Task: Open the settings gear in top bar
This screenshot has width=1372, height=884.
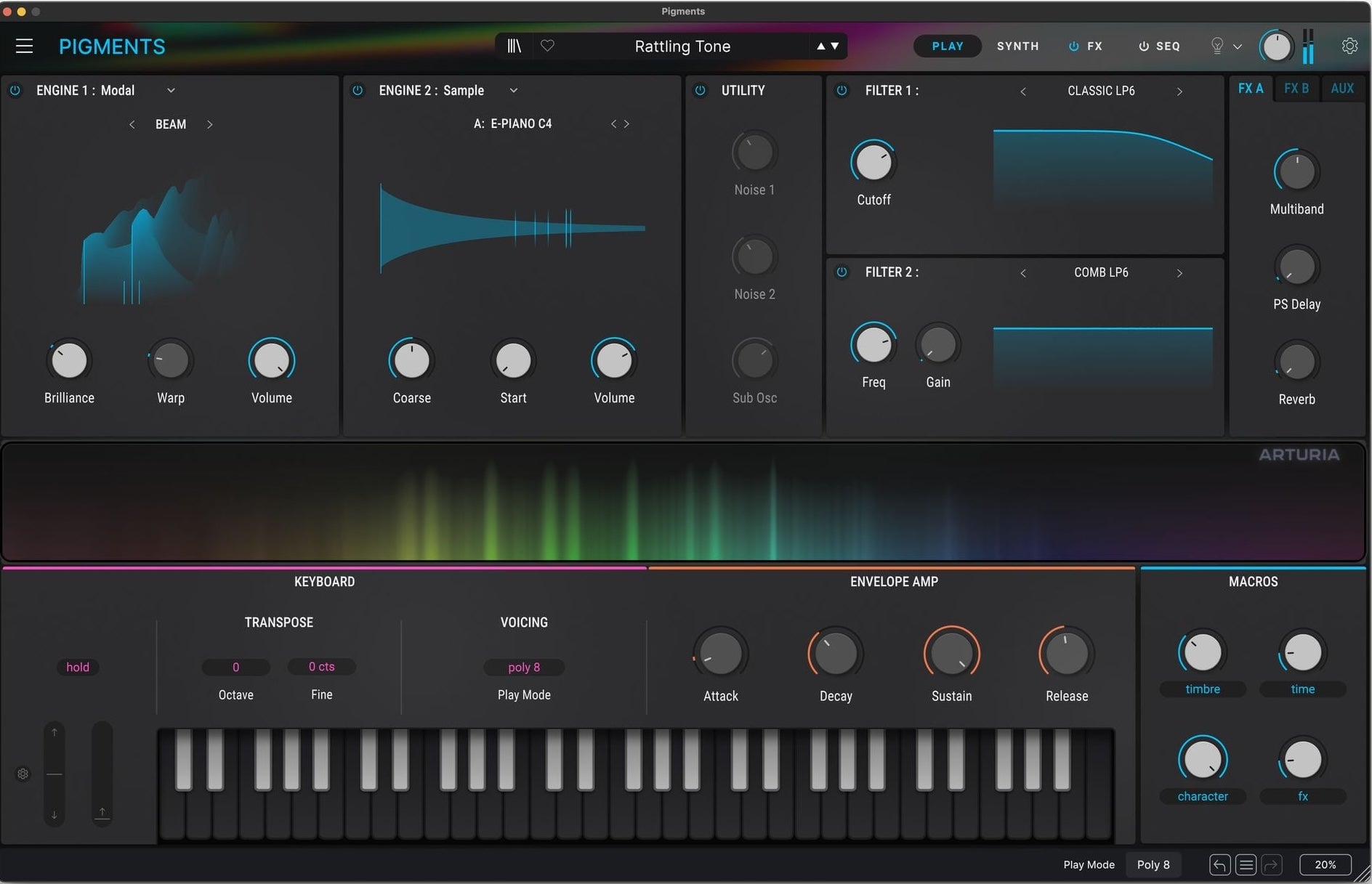Action: [x=1349, y=46]
